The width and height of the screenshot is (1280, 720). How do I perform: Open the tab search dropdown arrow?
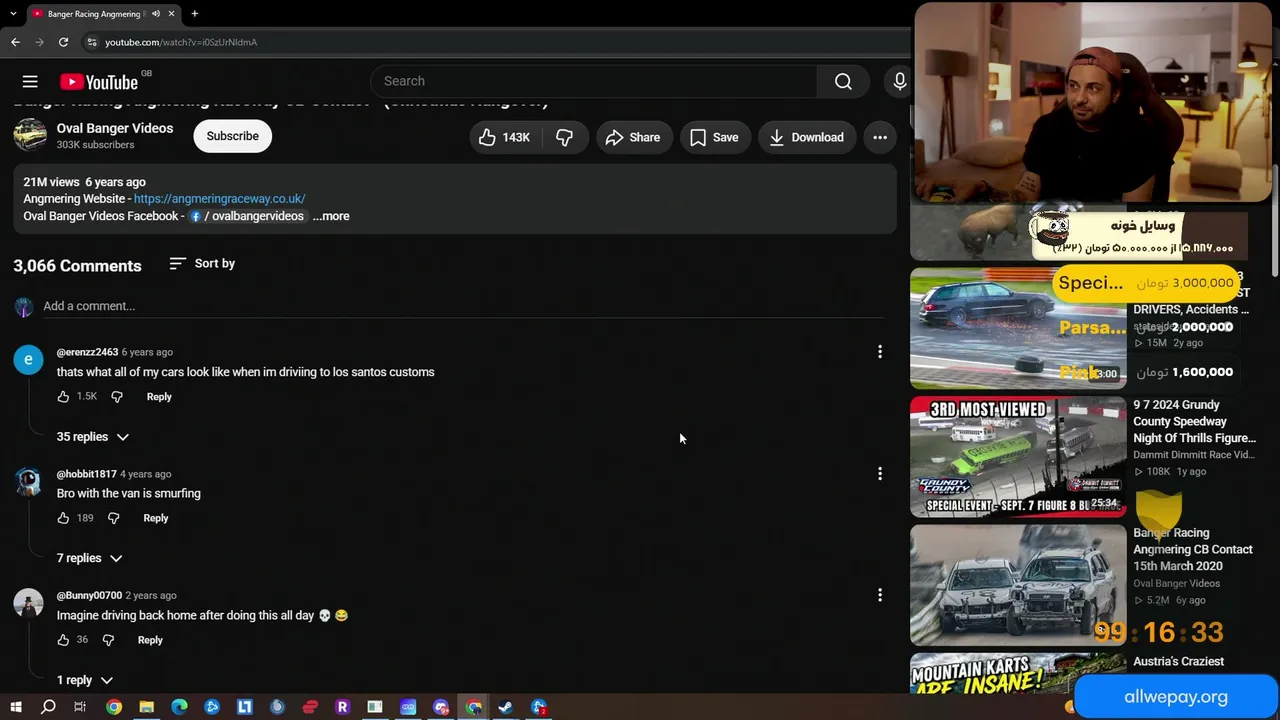click(13, 14)
